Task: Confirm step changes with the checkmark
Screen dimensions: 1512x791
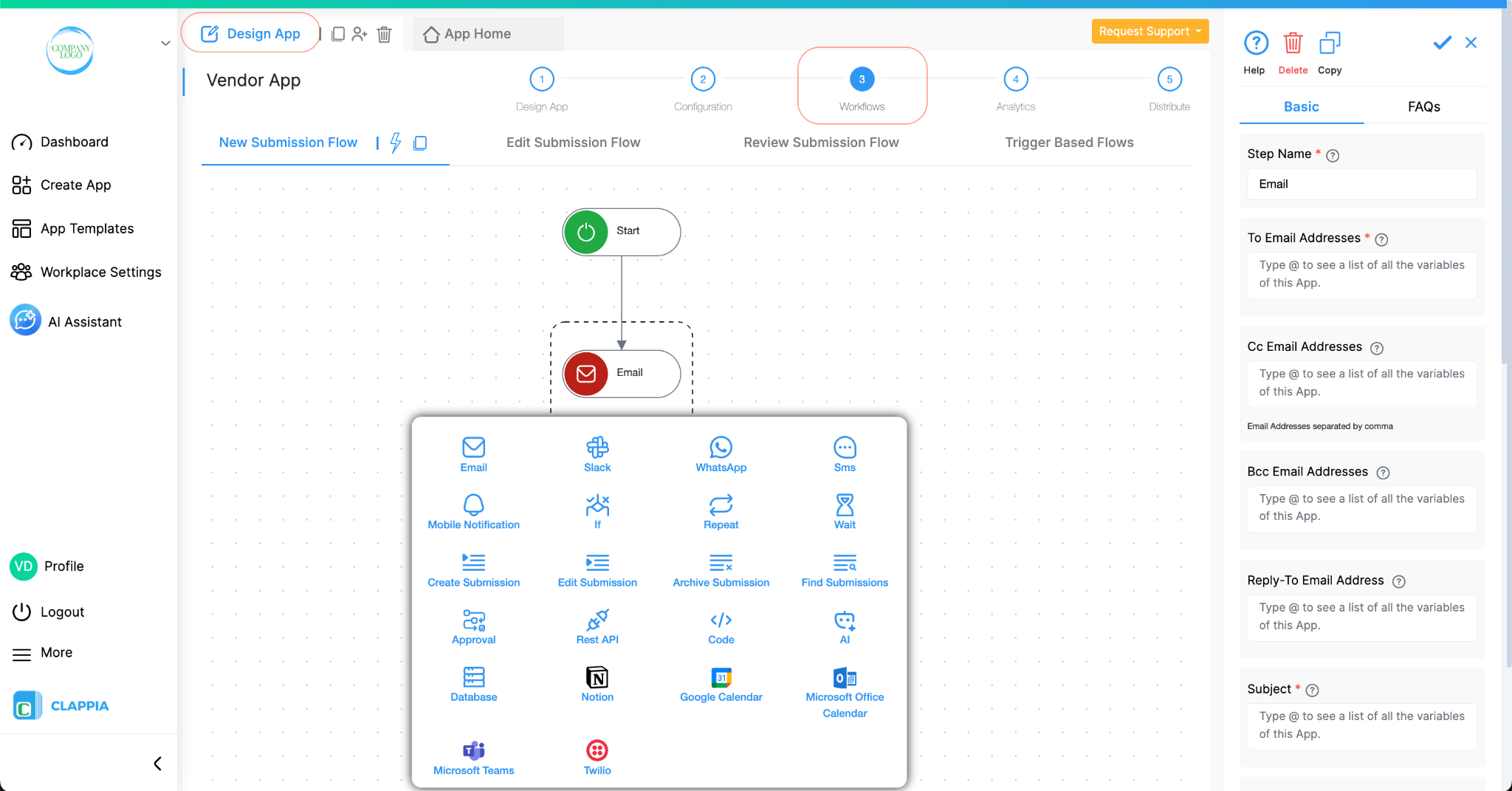Action: (1441, 42)
